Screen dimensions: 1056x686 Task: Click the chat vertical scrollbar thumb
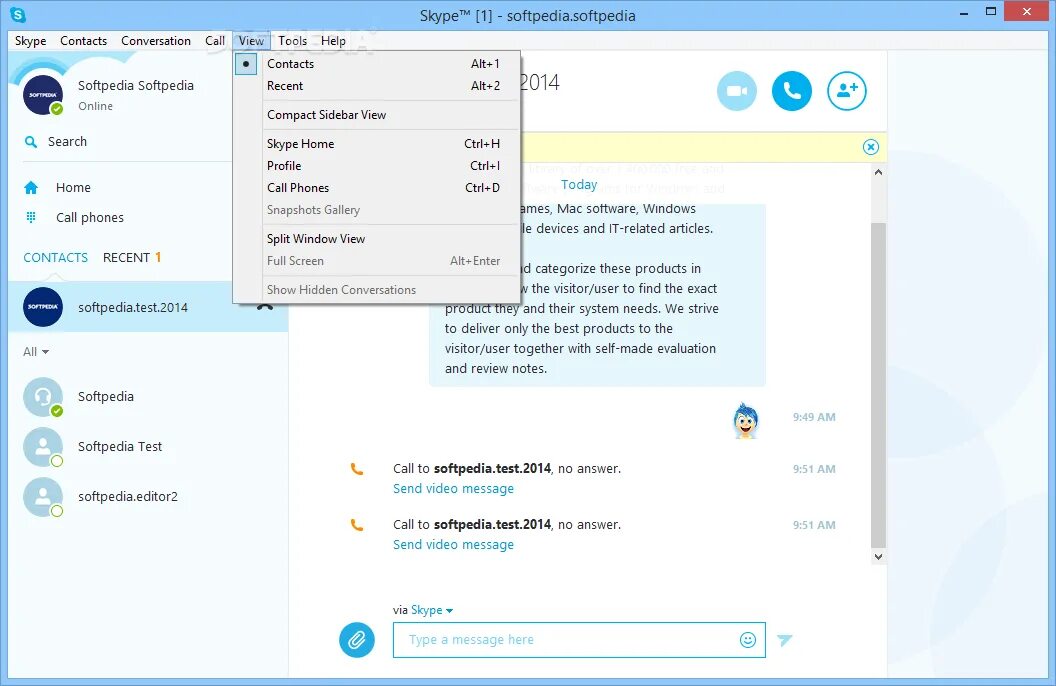(878, 385)
